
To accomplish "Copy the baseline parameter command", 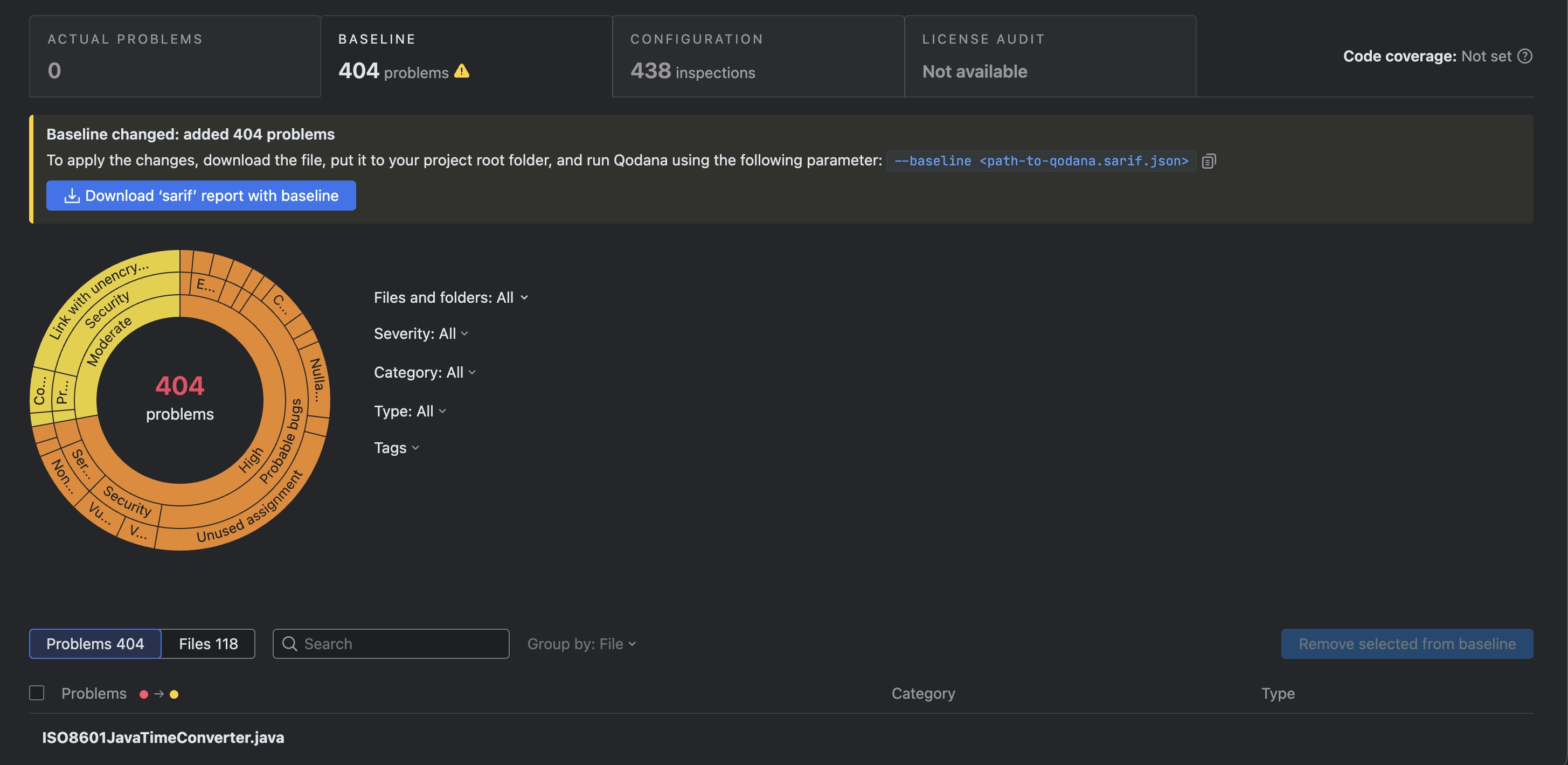I will click(x=1208, y=161).
